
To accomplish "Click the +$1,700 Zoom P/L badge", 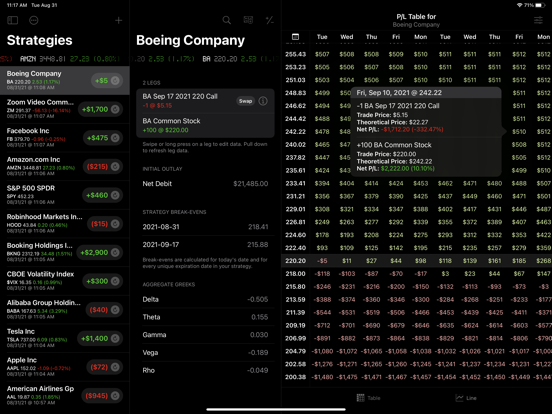I will tap(100, 109).
